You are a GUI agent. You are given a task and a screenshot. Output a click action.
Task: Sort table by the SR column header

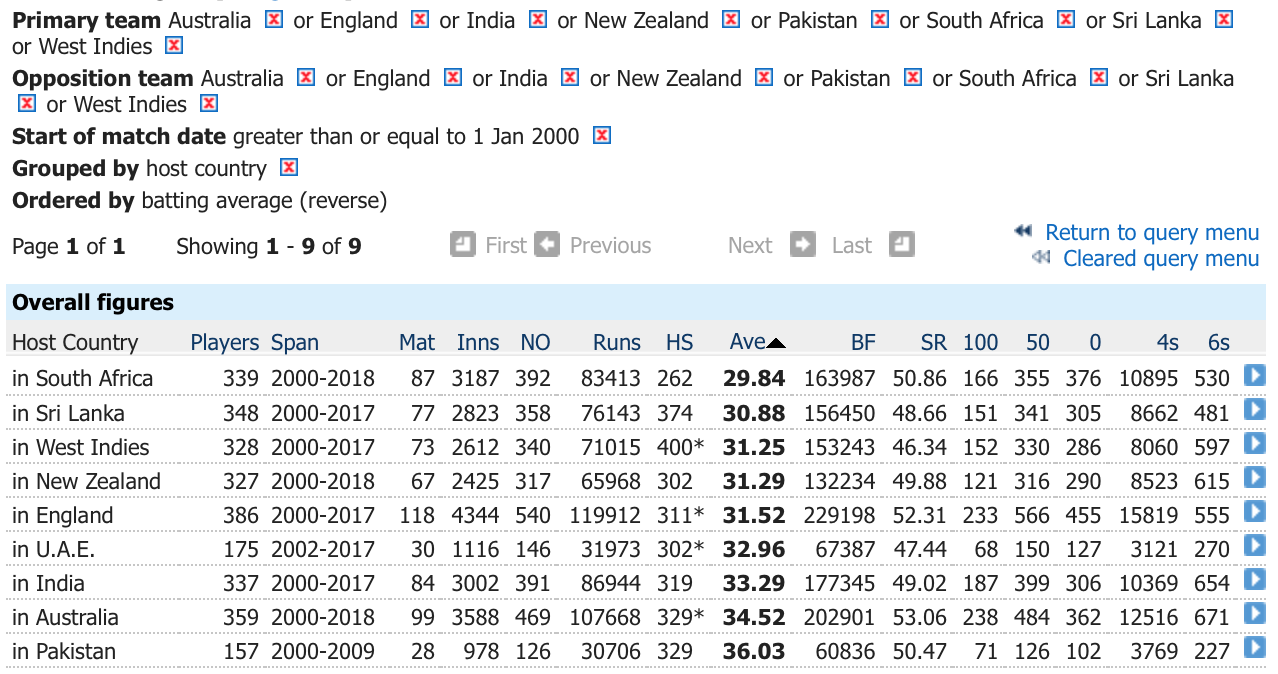[x=933, y=342]
